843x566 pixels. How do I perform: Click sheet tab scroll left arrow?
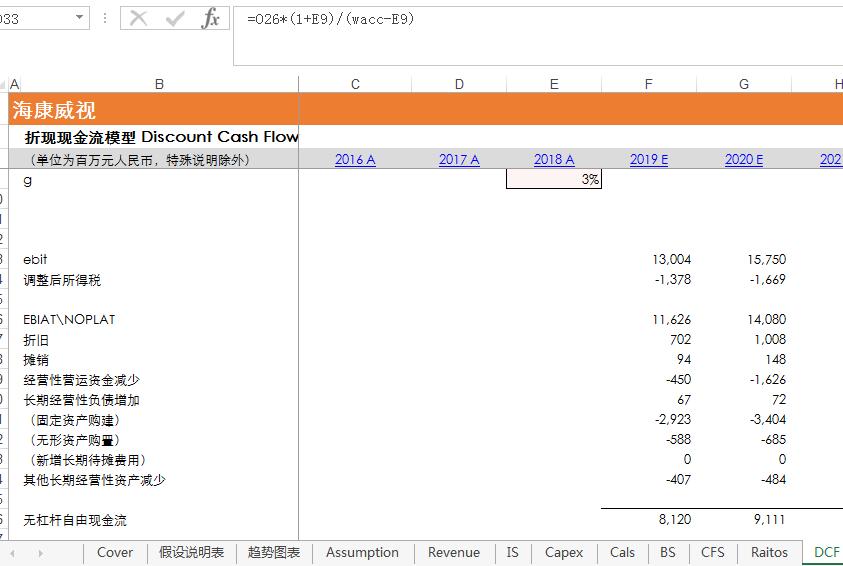pos(12,553)
